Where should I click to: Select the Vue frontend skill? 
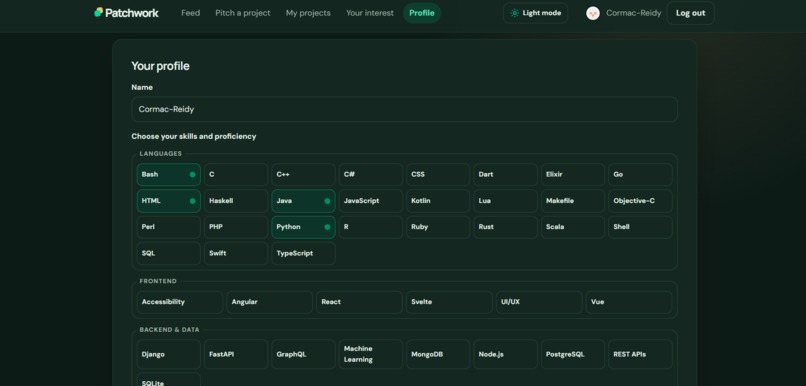click(629, 302)
